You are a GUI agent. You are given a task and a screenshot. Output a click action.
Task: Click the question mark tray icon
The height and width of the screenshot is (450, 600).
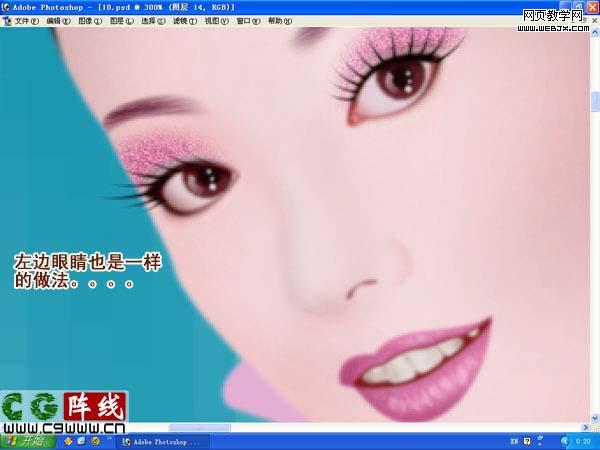(x=527, y=441)
